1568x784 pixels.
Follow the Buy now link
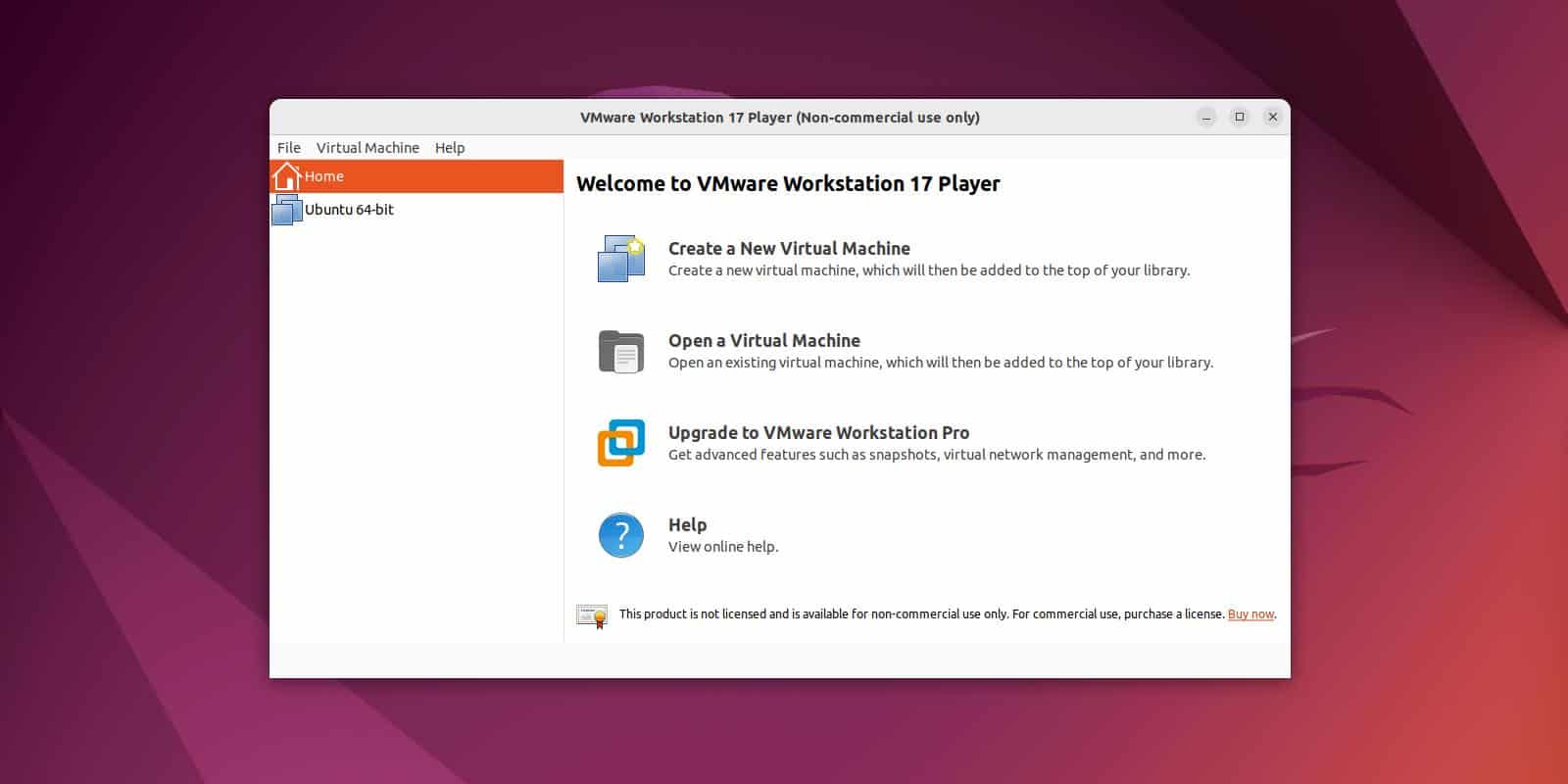tap(1250, 614)
